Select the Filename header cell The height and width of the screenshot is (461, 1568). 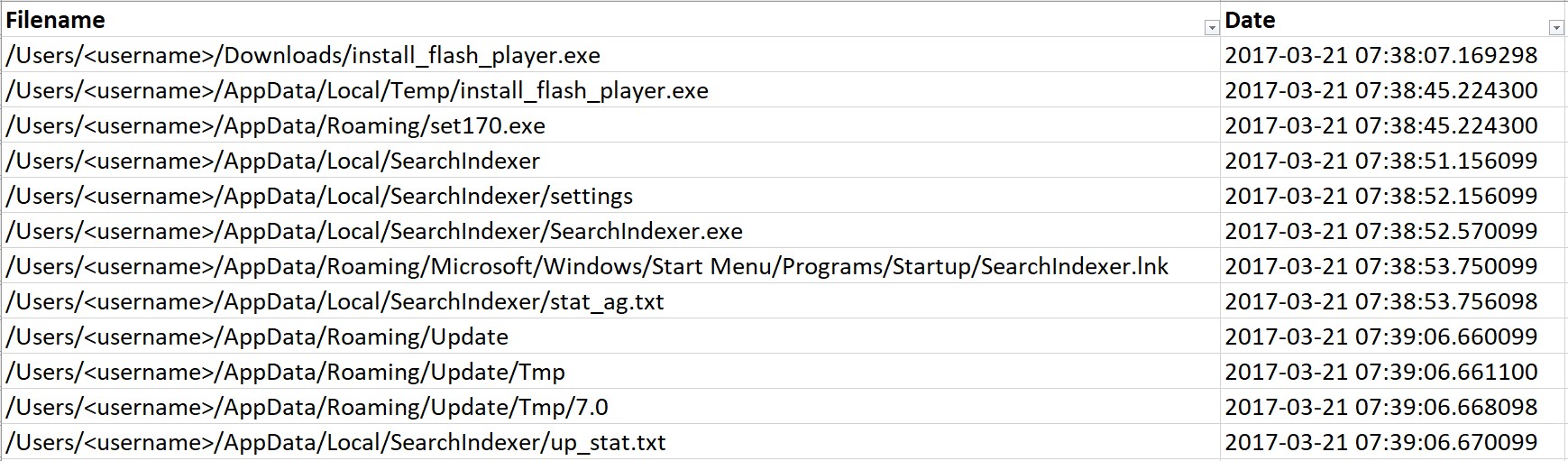pyautogui.click(x=541, y=20)
